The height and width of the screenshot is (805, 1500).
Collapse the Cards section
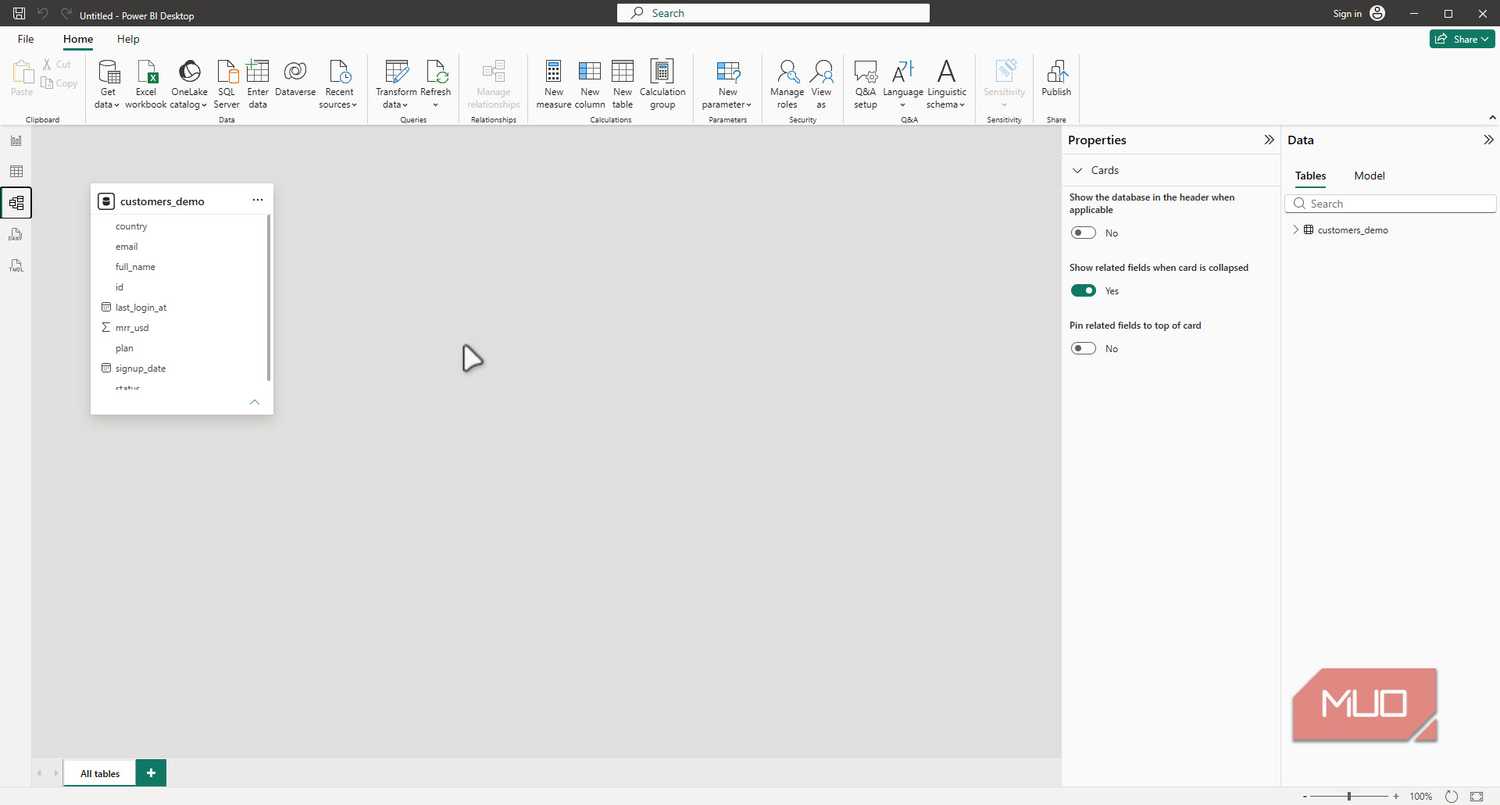point(1077,171)
